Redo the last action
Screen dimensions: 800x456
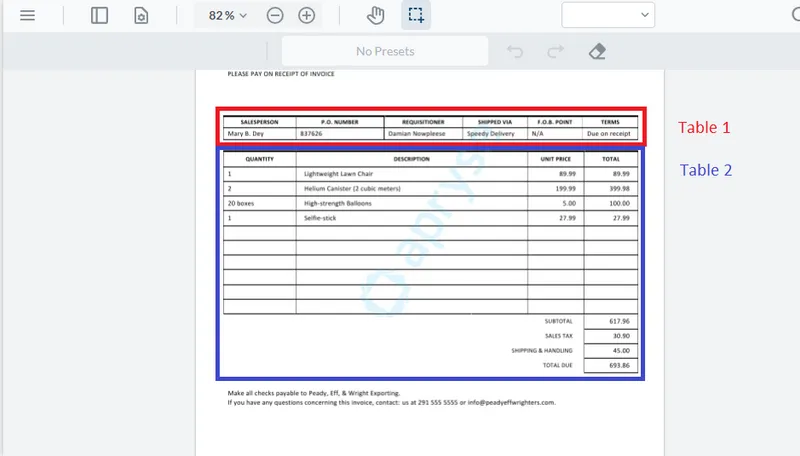tap(556, 51)
